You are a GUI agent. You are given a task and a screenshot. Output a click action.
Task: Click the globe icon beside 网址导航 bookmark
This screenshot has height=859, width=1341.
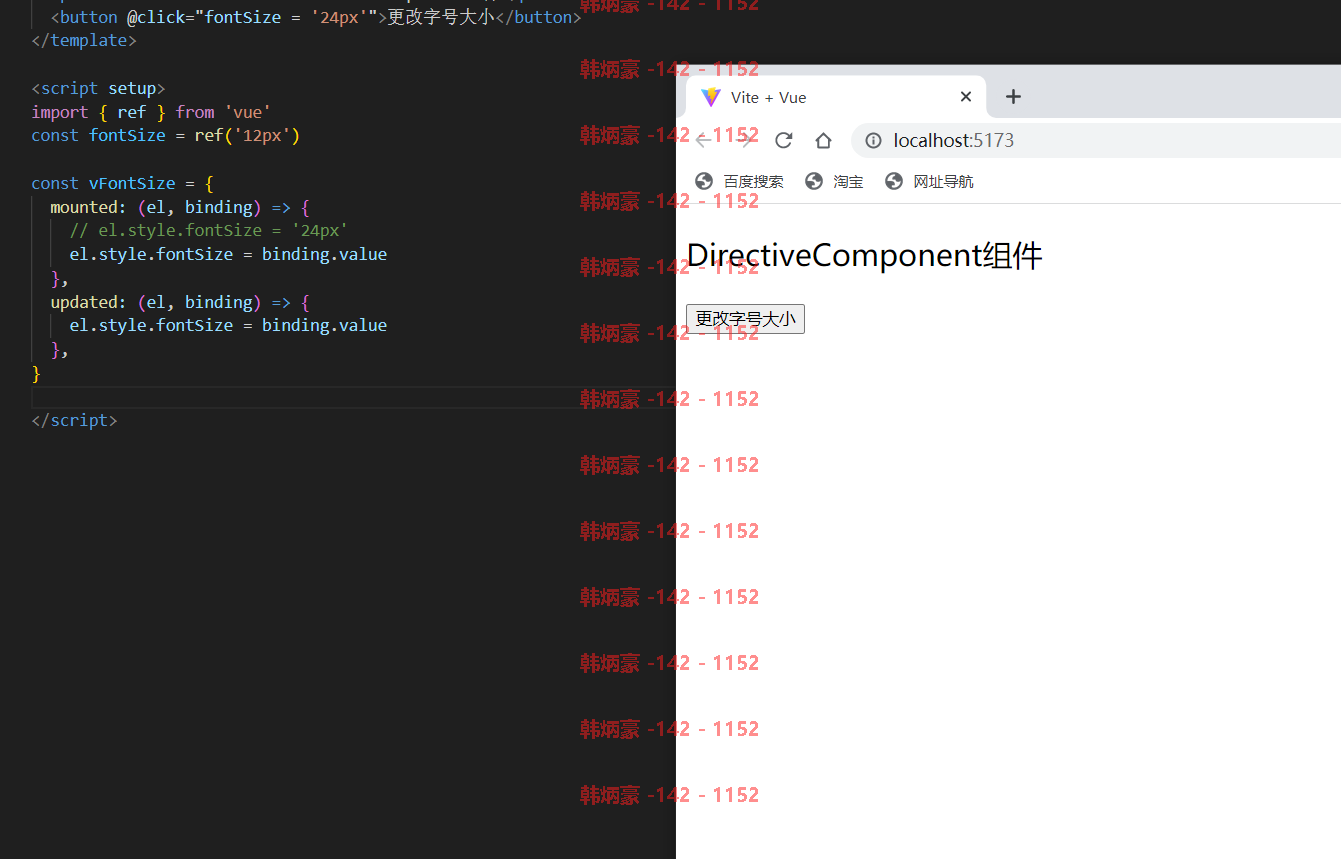[894, 181]
